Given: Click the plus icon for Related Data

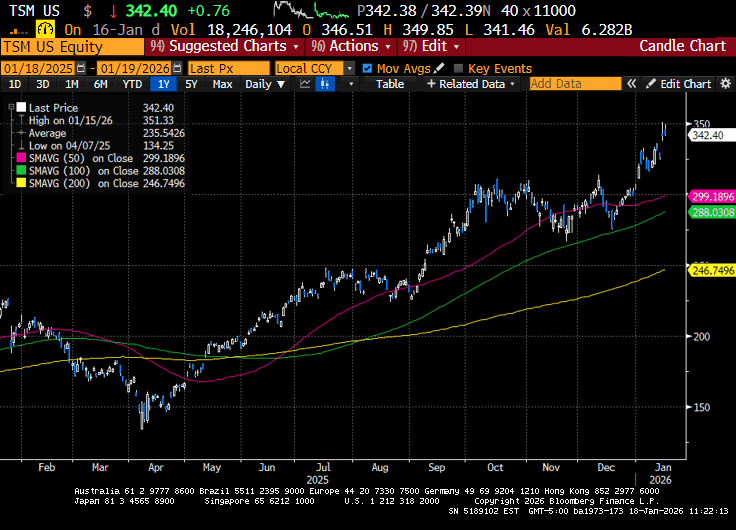Looking at the screenshot, I should 431,84.
